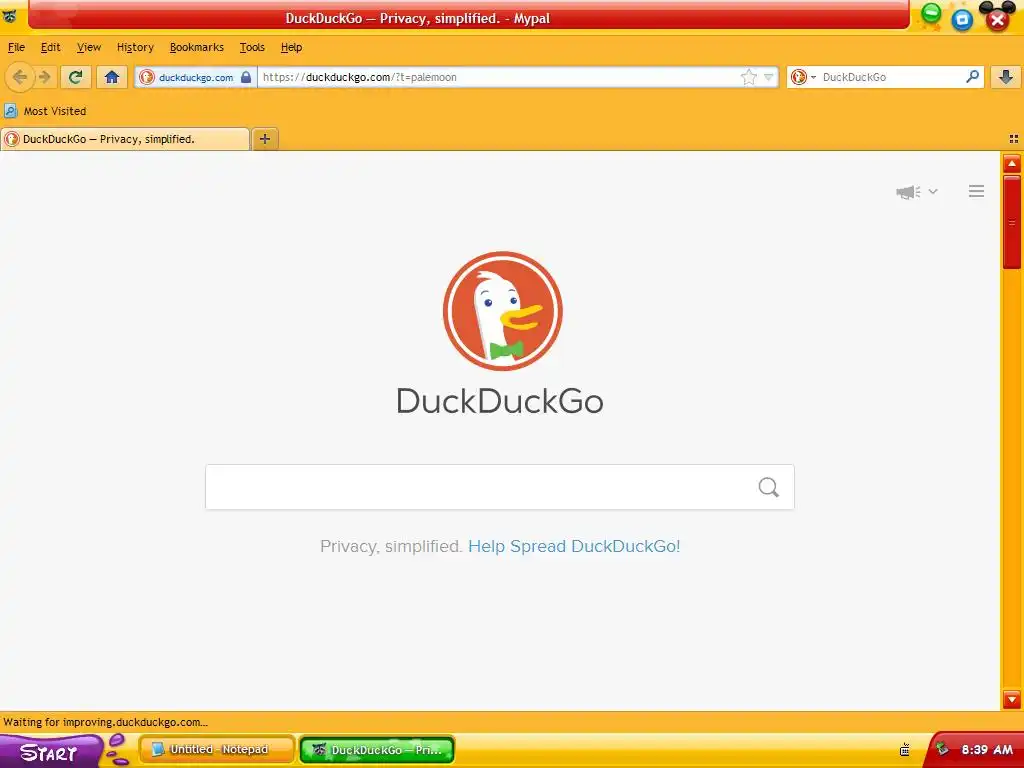Open the View menu
The height and width of the screenshot is (768, 1024).
(x=89, y=47)
